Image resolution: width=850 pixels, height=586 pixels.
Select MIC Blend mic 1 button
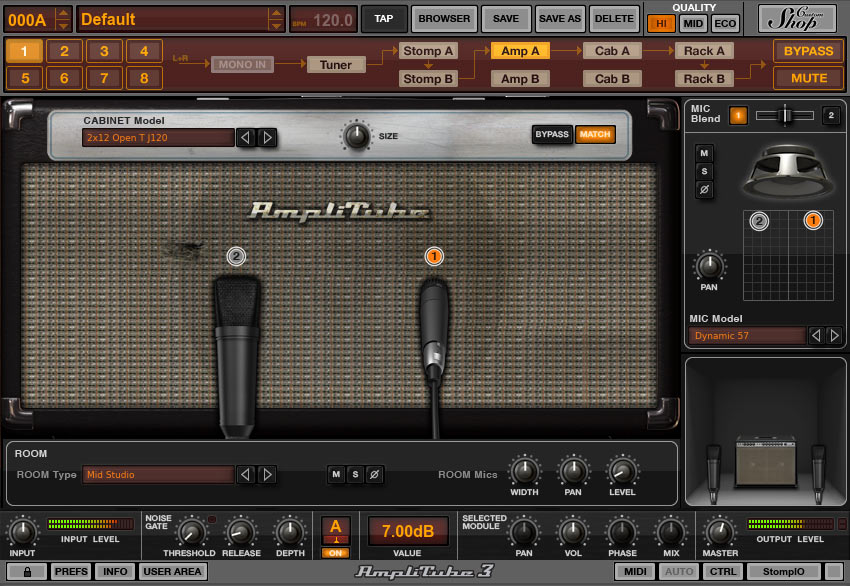click(x=738, y=115)
